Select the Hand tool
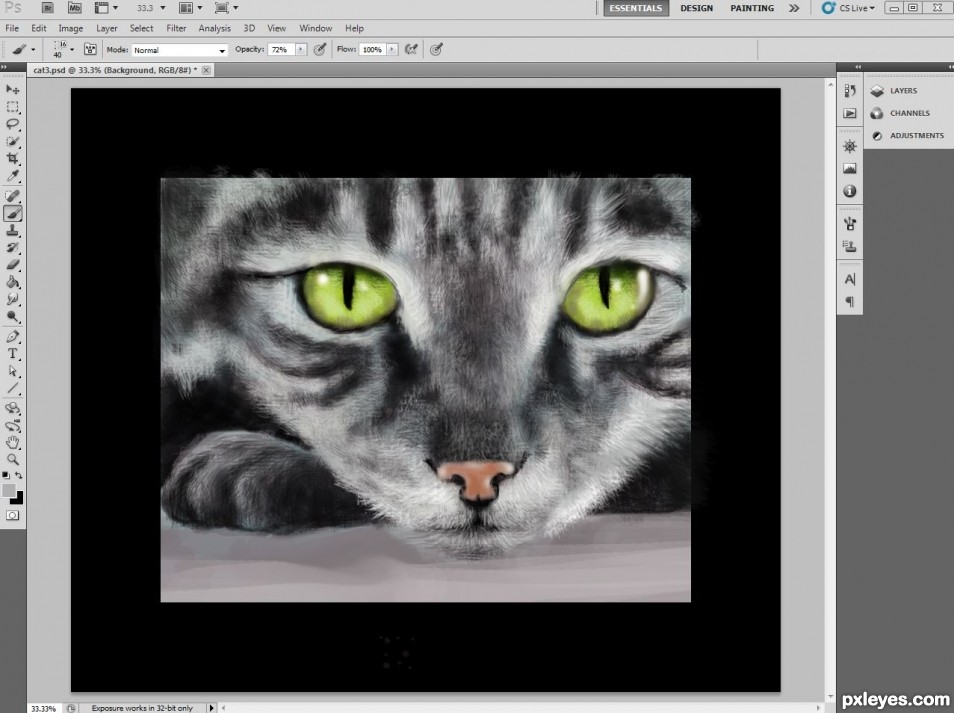 coord(13,442)
